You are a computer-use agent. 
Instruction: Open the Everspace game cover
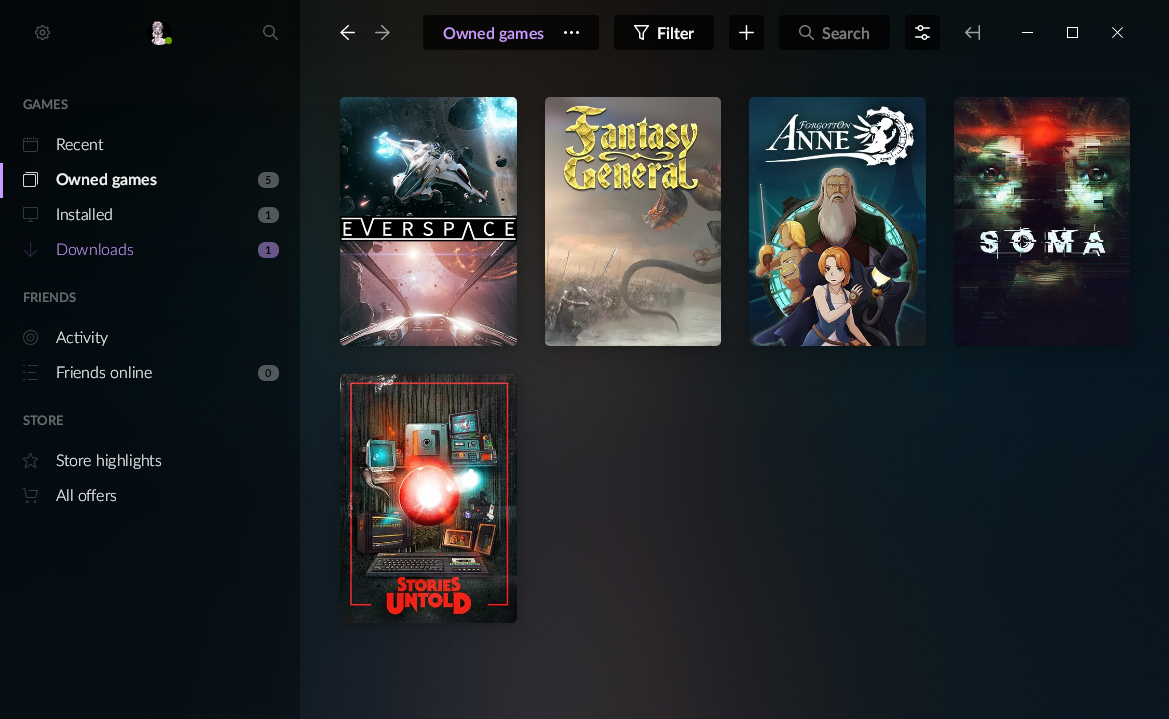click(429, 222)
